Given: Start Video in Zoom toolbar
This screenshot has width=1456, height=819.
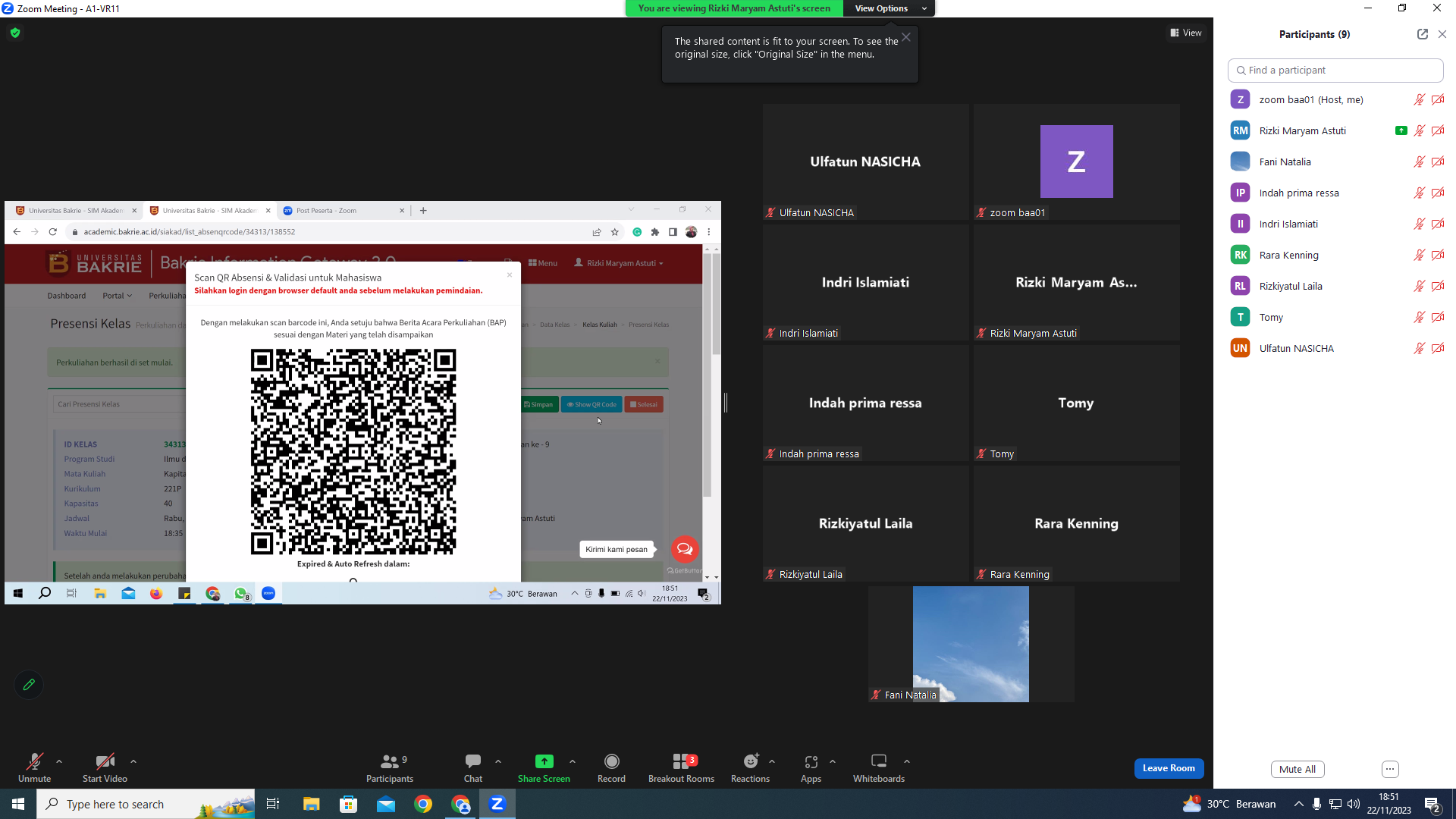Looking at the screenshot, I should point(105,767).
